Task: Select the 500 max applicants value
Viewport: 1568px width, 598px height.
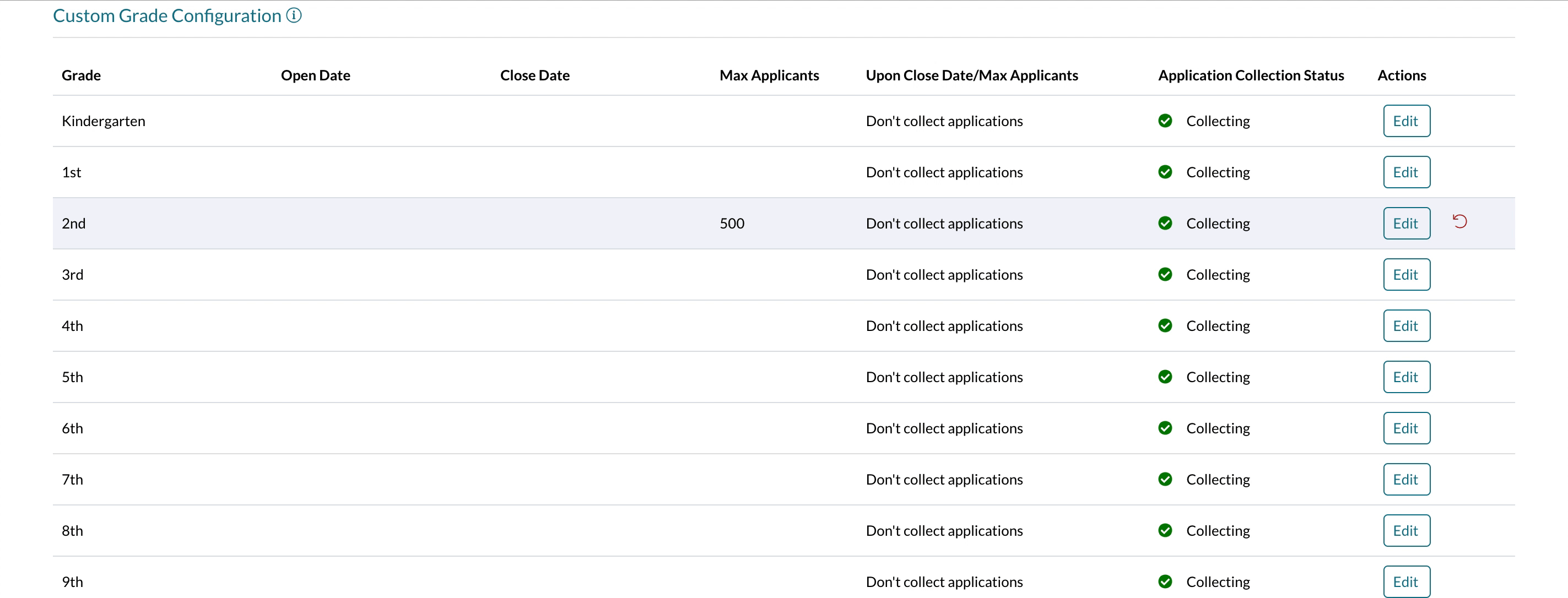Action: point(732,223)
